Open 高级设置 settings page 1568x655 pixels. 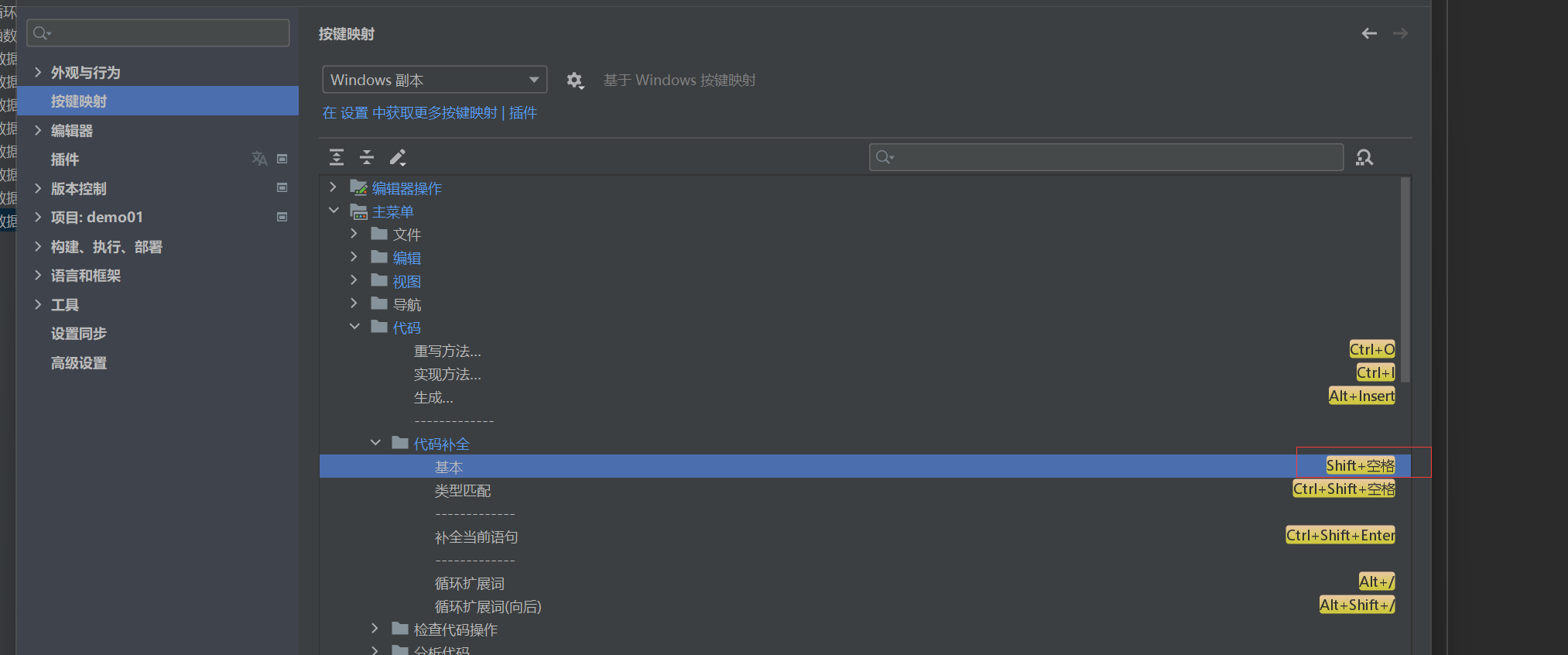[x=79, y=363]
